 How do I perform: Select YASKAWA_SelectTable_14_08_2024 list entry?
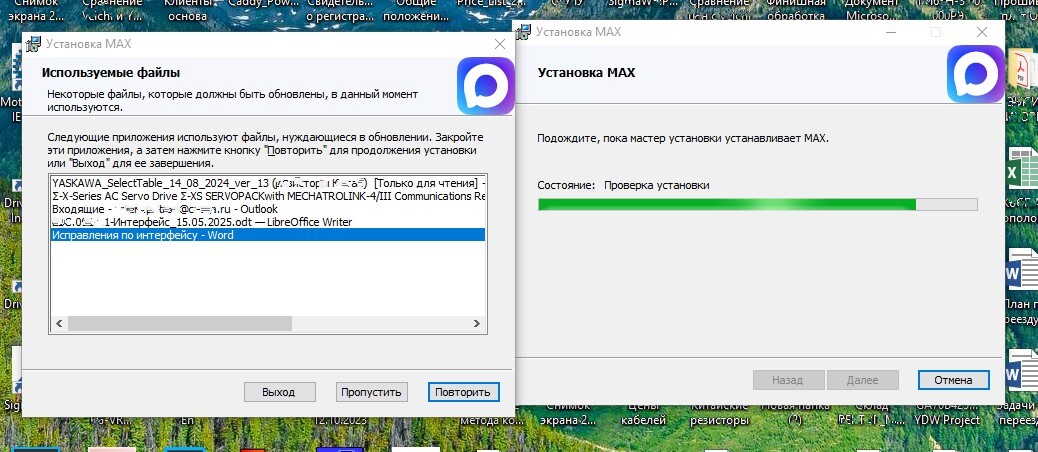click(268, 183)
